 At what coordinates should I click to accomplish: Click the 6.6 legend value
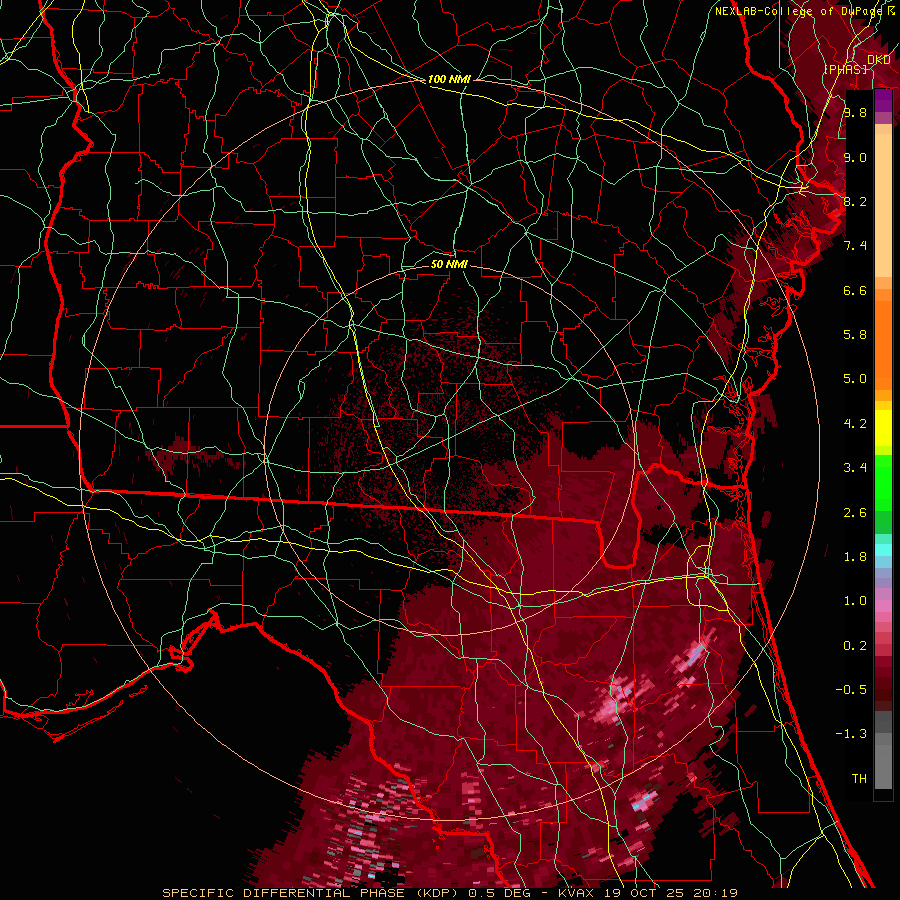pyautogui.click(x=855, y=290)
